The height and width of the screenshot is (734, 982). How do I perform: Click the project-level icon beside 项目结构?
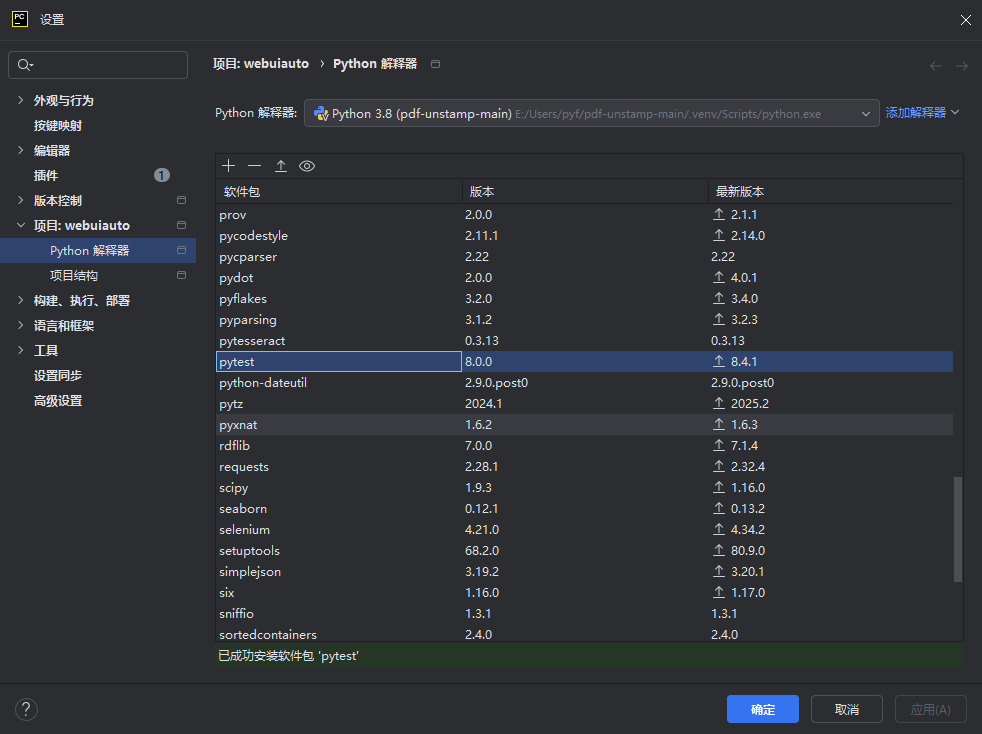[182, 275]
